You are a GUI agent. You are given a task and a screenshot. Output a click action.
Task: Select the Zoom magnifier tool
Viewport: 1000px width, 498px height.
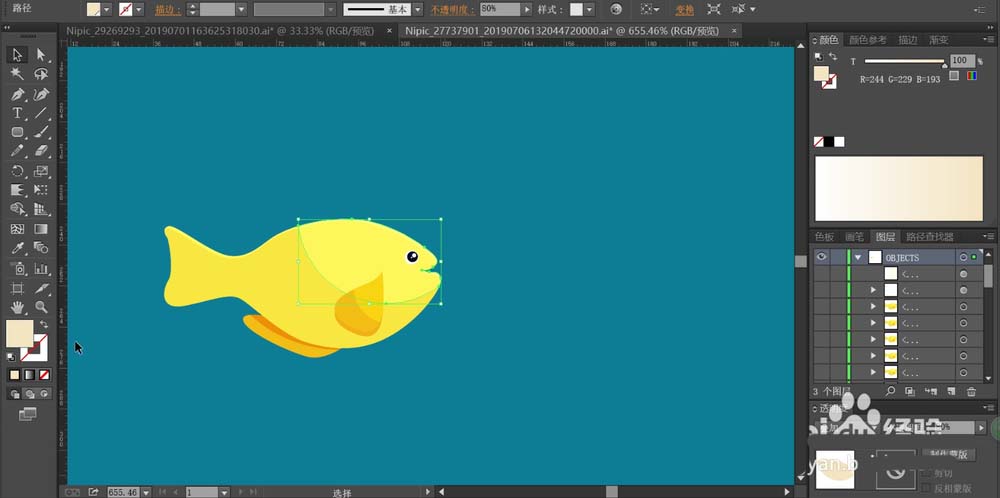click(x=41, y=307)
